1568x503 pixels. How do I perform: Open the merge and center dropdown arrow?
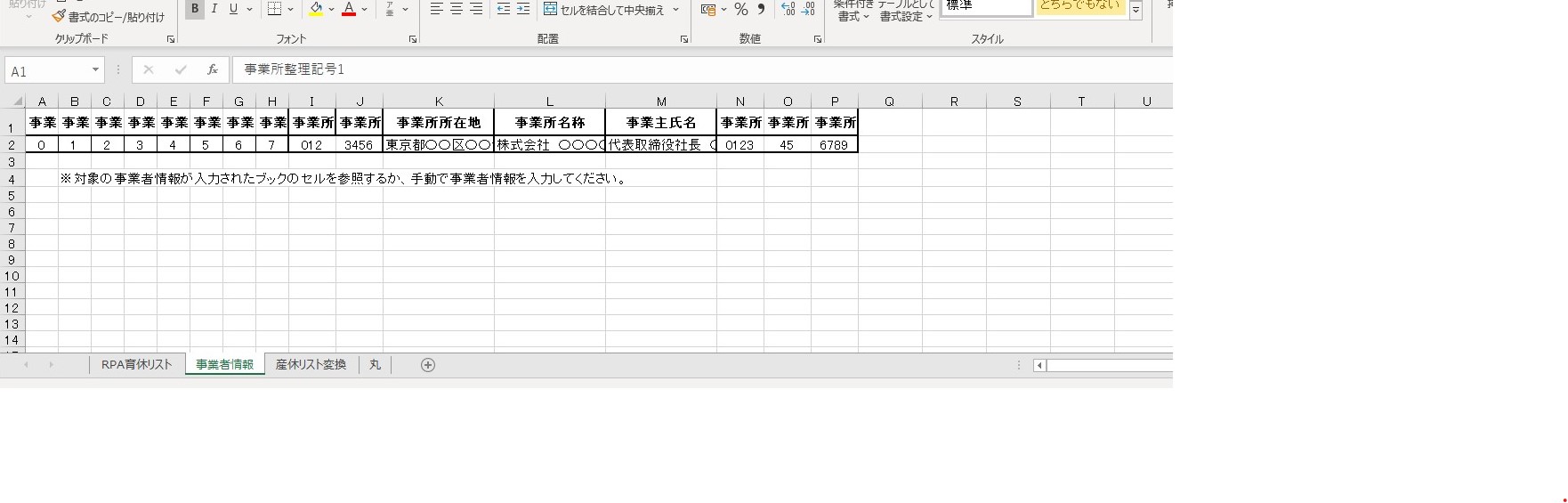tap(676, 10)
